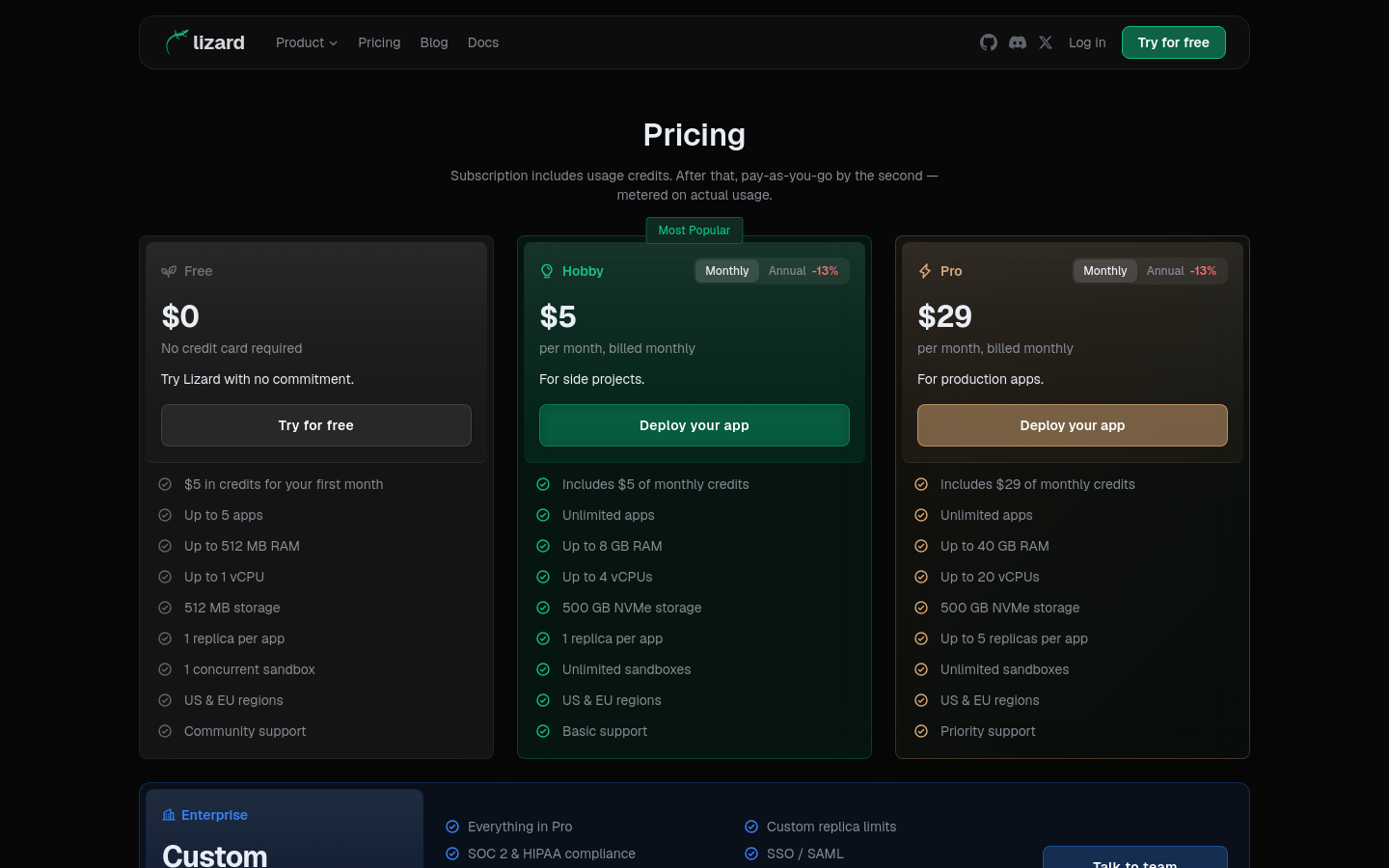Click Deploy your app in Hobby plan
Screen dimensions: 1389x868
tap(694, 425)
